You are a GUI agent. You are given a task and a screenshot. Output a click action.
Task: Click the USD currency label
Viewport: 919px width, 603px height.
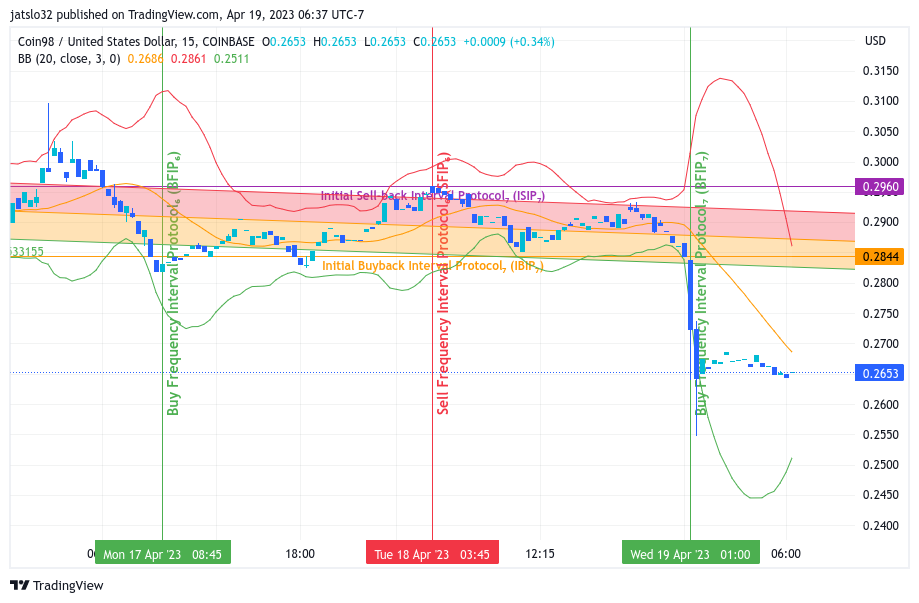click(x=875, y=40)
